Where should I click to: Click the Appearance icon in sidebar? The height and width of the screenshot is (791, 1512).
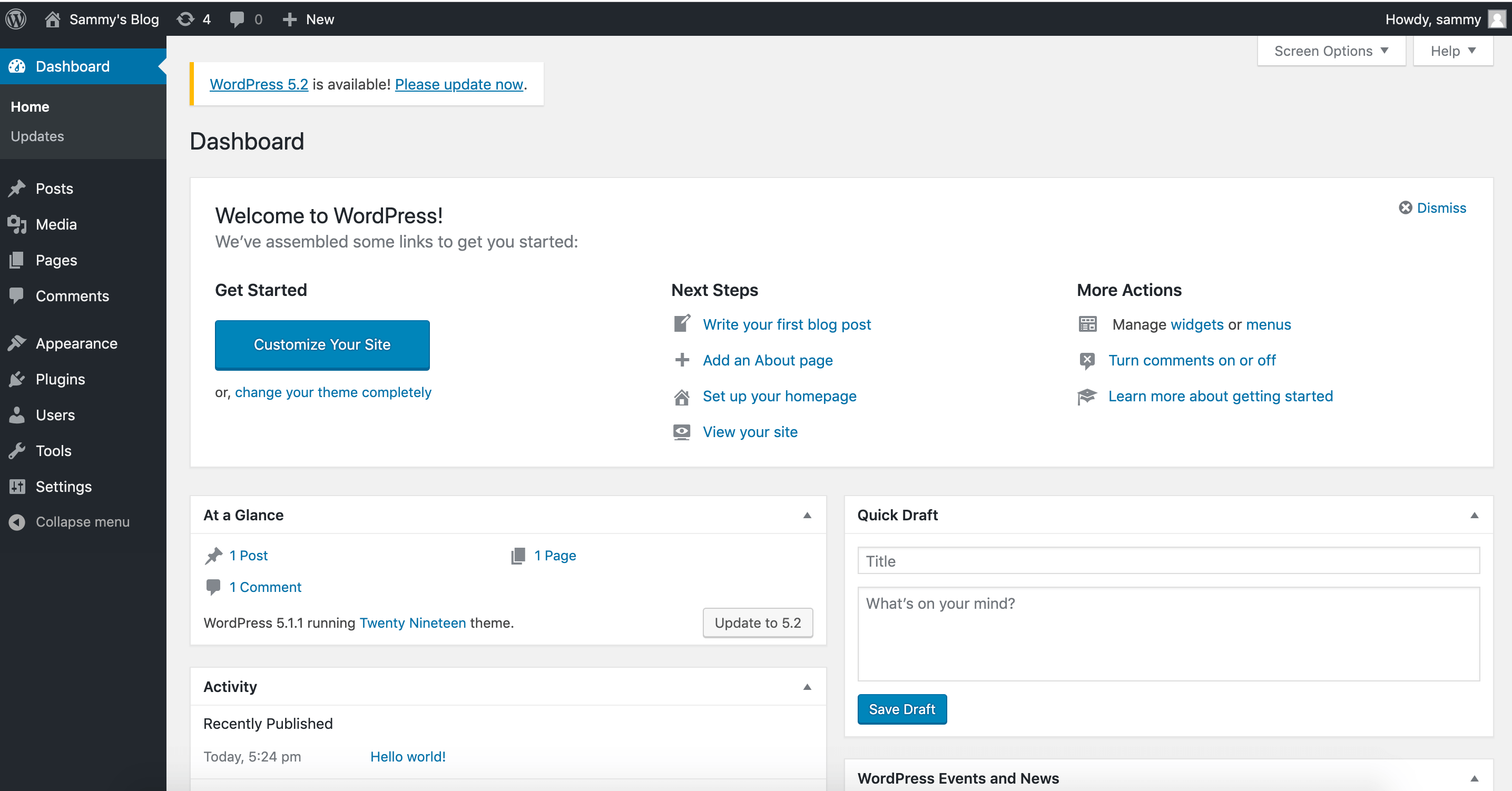pos(18,343)
